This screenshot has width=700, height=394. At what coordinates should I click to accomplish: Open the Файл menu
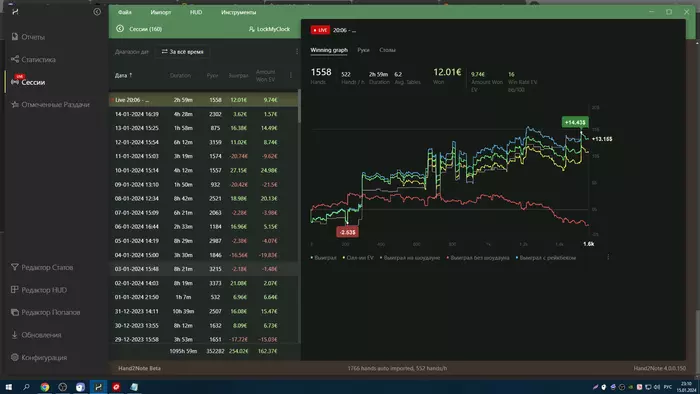pos(125,12)
